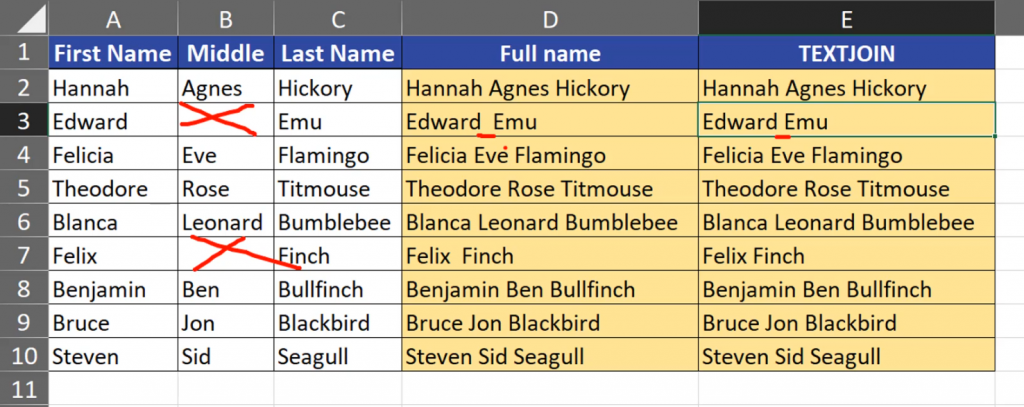
Task: Click the "Bumblebee" last name cell
Action: click(x=338, y=222)
